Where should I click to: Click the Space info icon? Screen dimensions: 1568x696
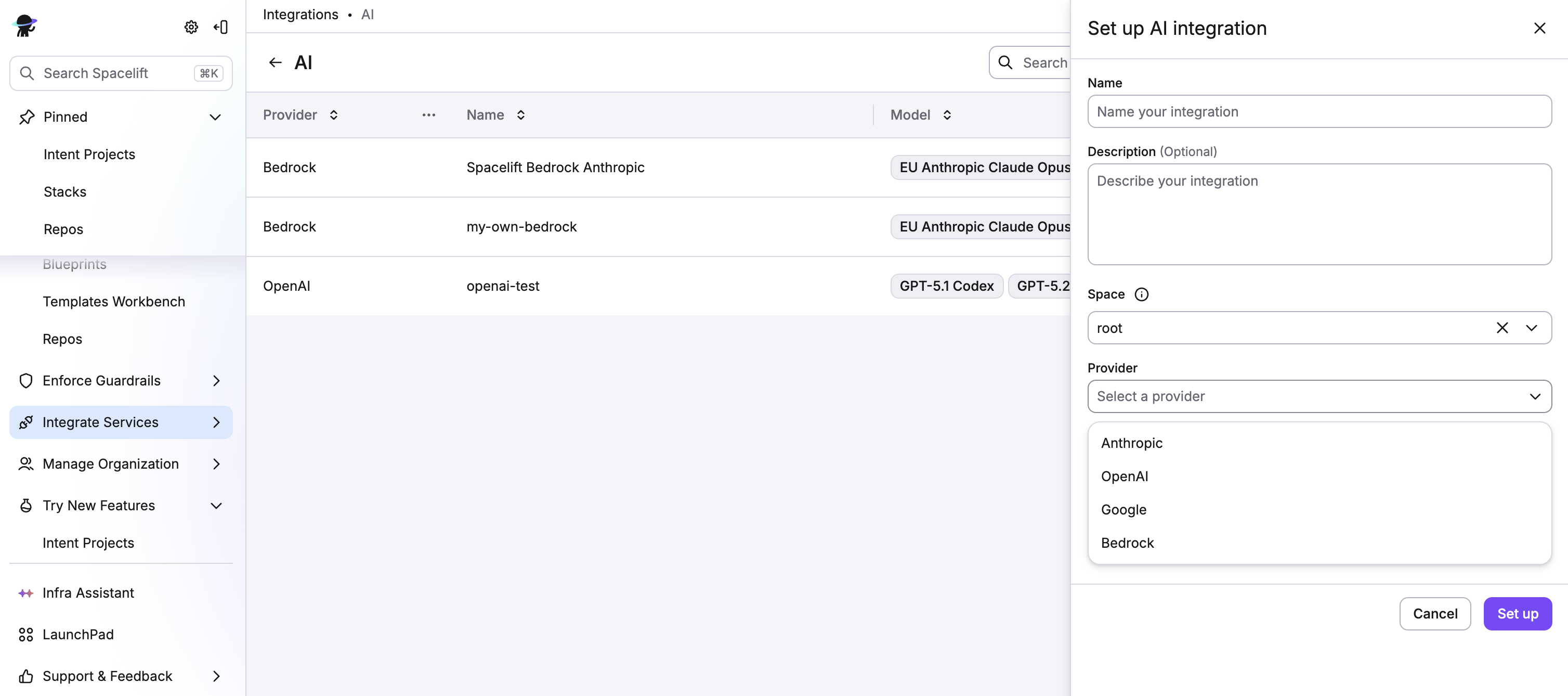(x=1141, y=295)
